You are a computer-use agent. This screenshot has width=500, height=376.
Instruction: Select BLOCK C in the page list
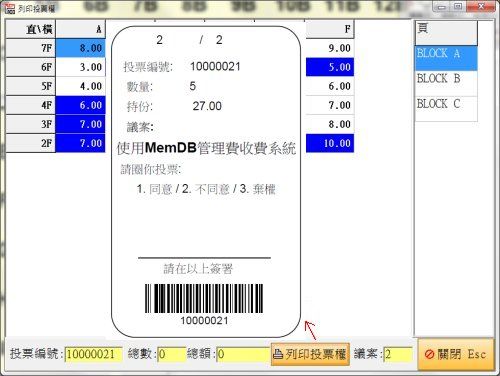tap(446, 109)
